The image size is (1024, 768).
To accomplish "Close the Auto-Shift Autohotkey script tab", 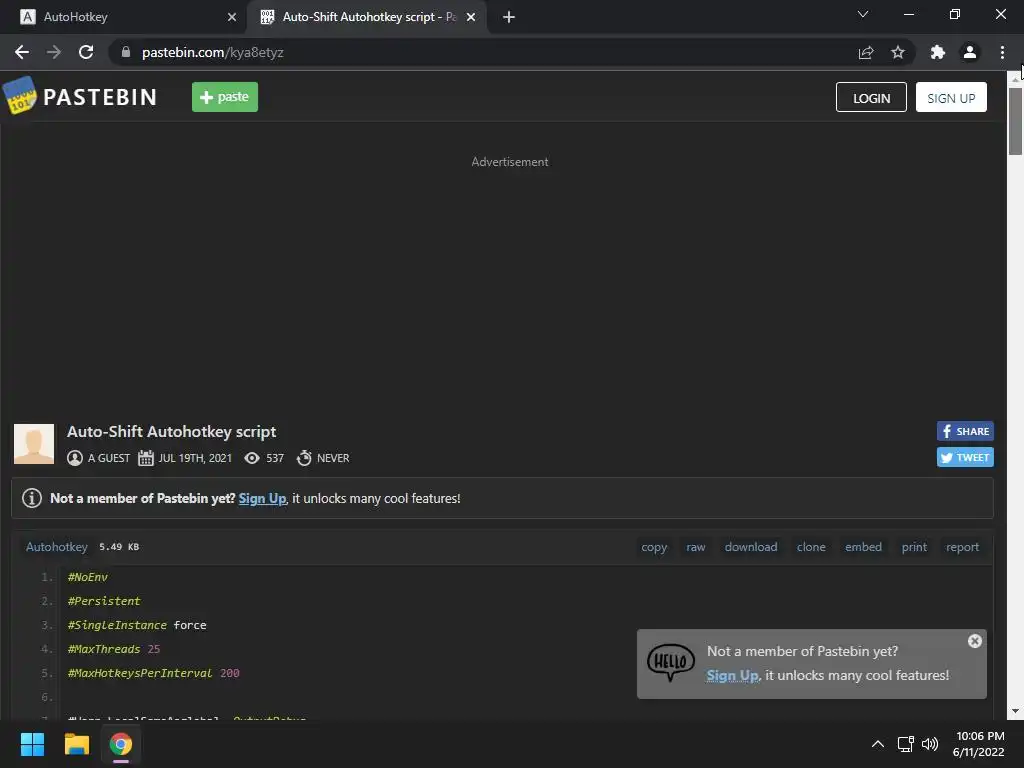I will tap(471, 17).
